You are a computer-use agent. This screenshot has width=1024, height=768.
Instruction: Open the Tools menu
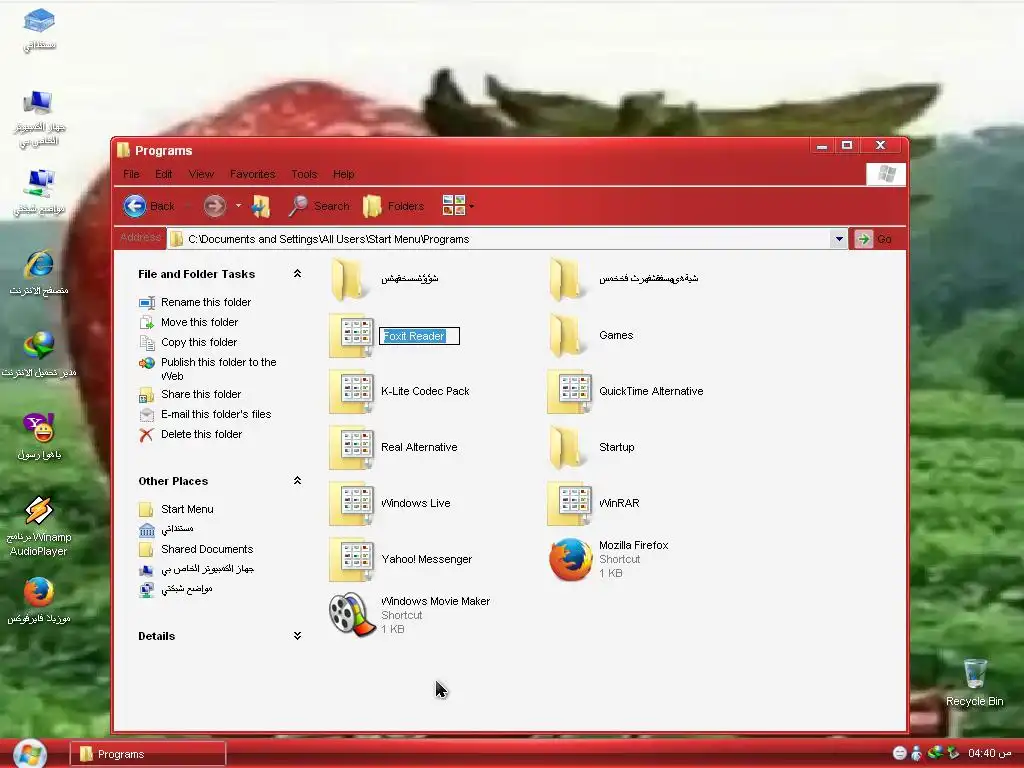304,174
